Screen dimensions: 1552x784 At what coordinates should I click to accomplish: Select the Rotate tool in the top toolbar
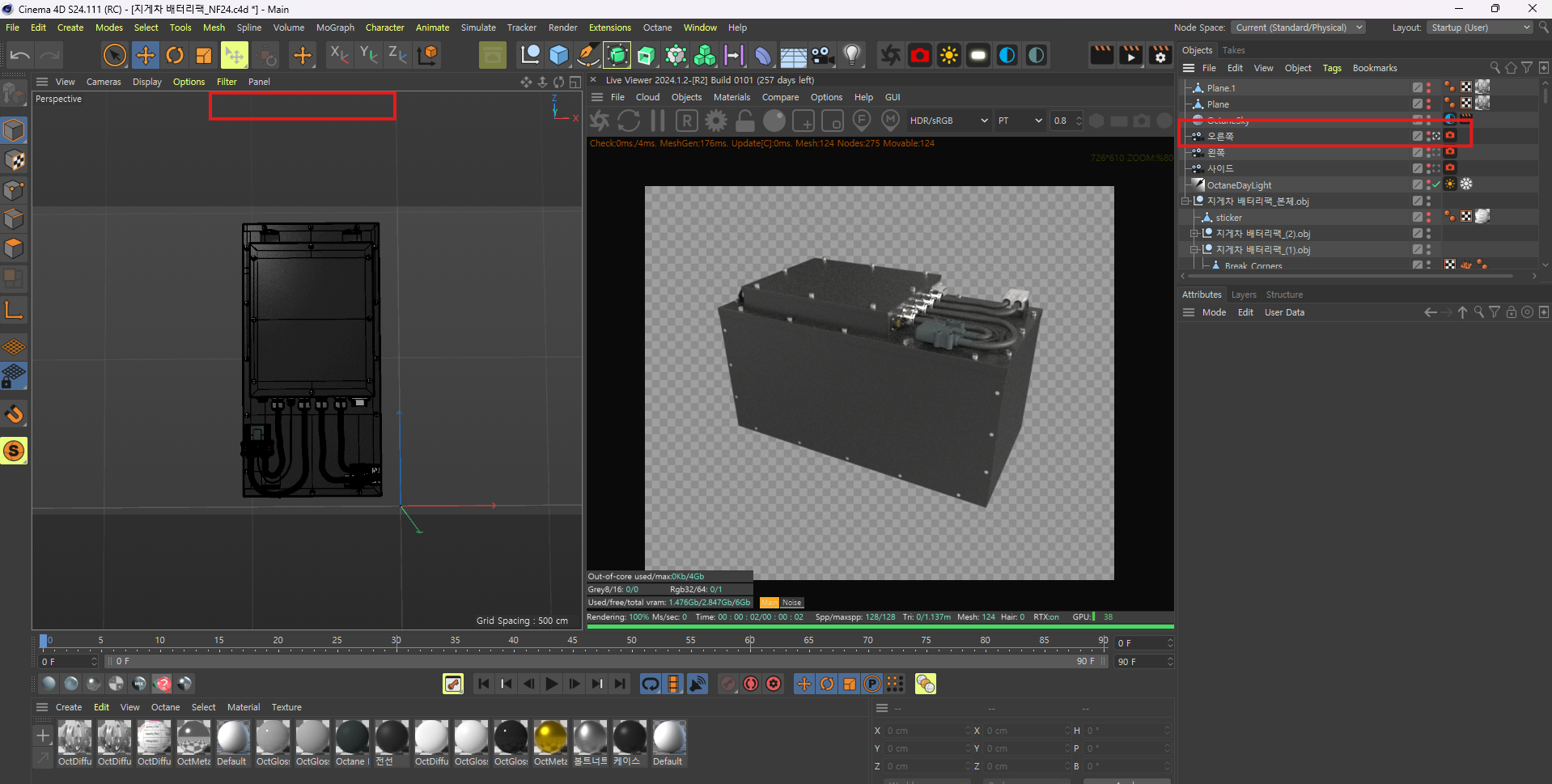[174, 55]
